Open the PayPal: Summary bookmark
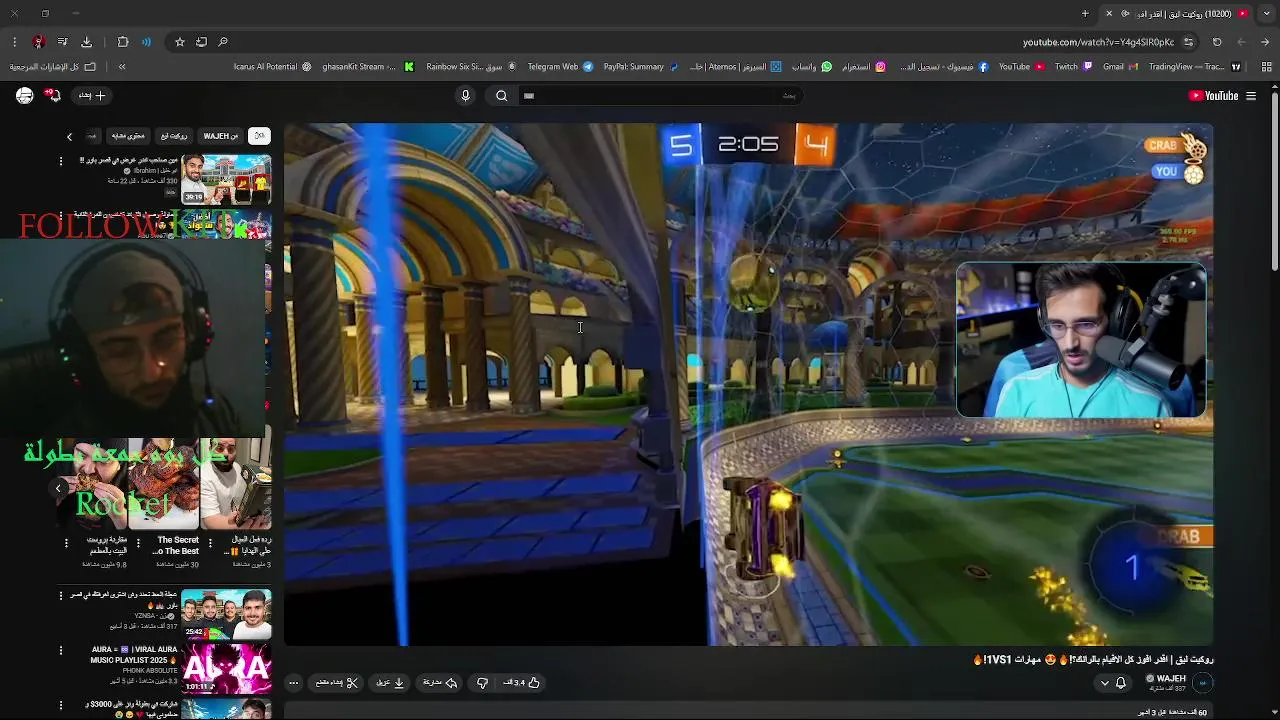Image resolution: width=1280 pixels, height=720 pixels. pos(640,67)
